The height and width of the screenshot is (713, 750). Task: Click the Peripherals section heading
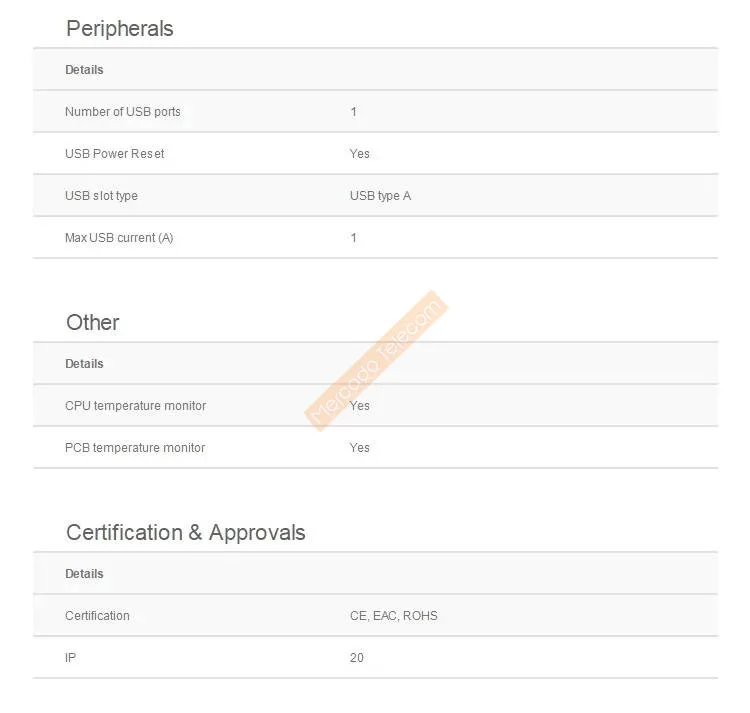coord(119,29)
